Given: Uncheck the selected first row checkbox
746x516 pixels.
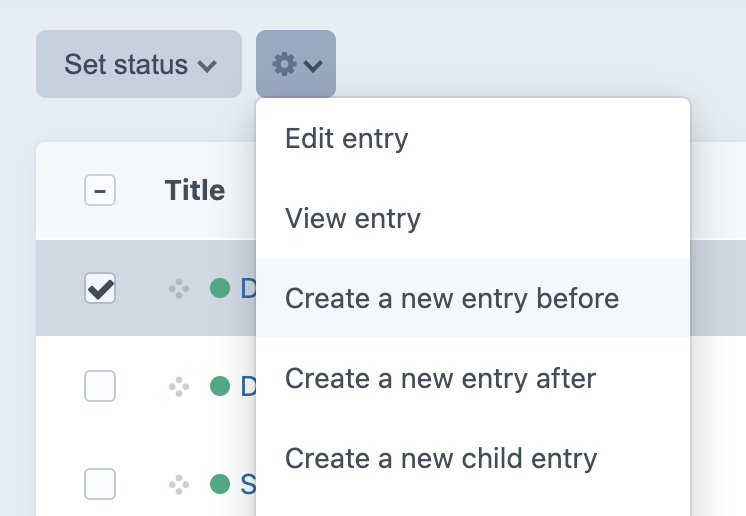Looking at the screenshot, I should [100, 289].
